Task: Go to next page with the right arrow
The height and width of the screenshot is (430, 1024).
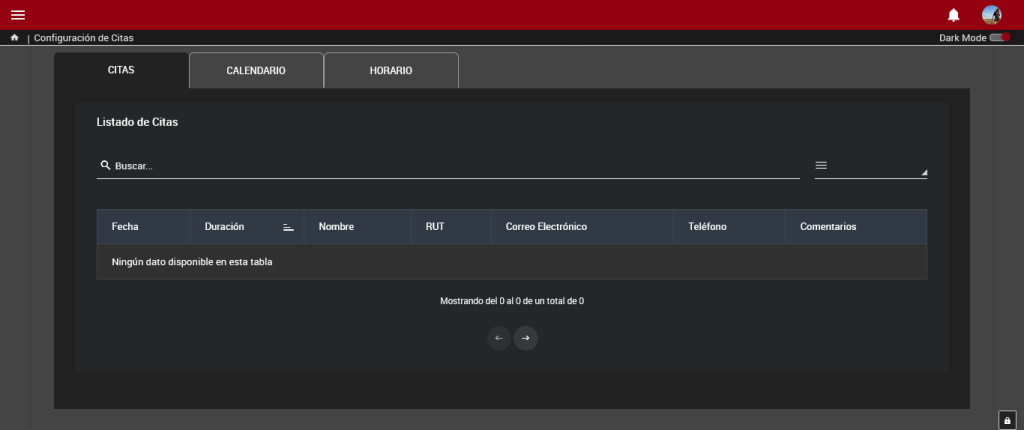Action: pyautogui.click(x=526, y=338)
